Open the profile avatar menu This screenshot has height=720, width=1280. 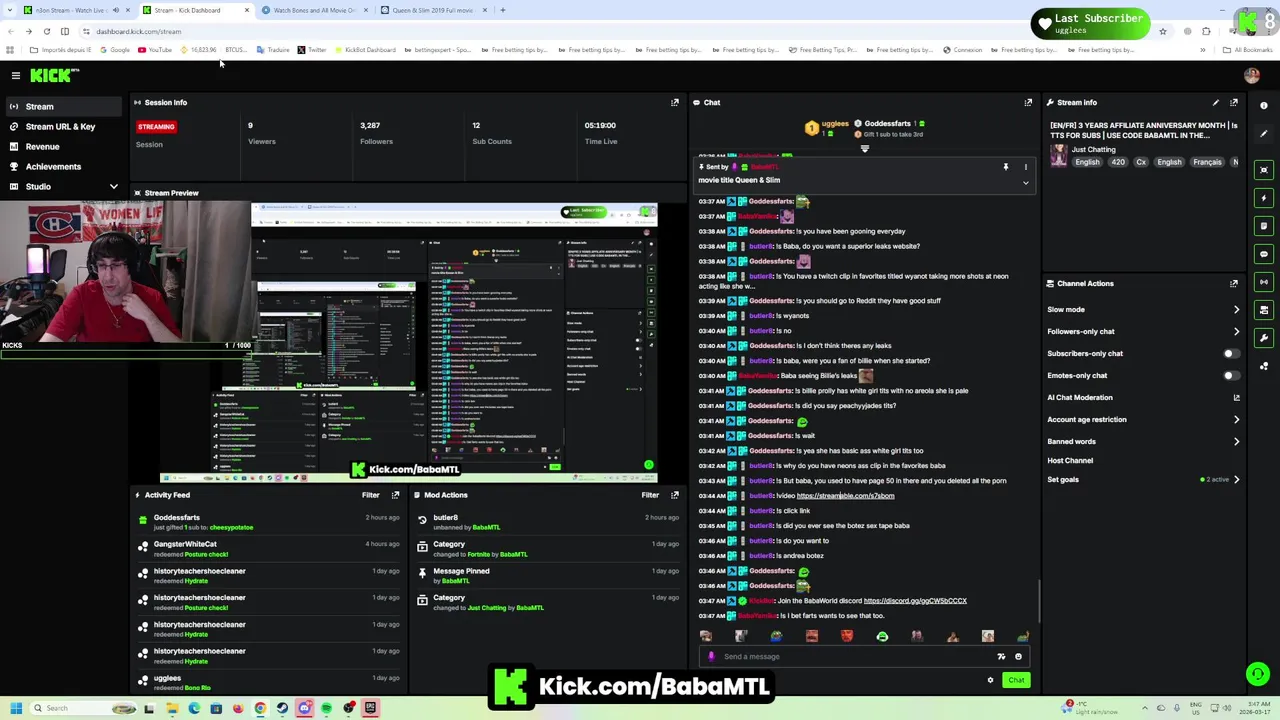(1251, 75)
